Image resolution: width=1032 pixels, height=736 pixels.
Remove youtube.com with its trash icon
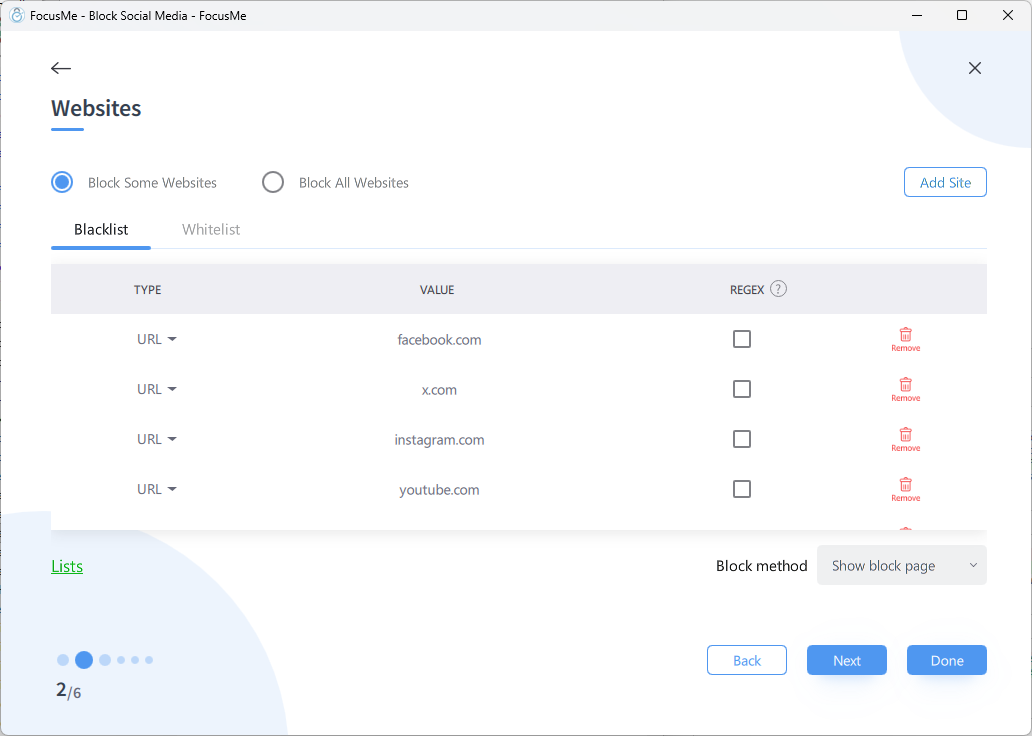point(906,489)
